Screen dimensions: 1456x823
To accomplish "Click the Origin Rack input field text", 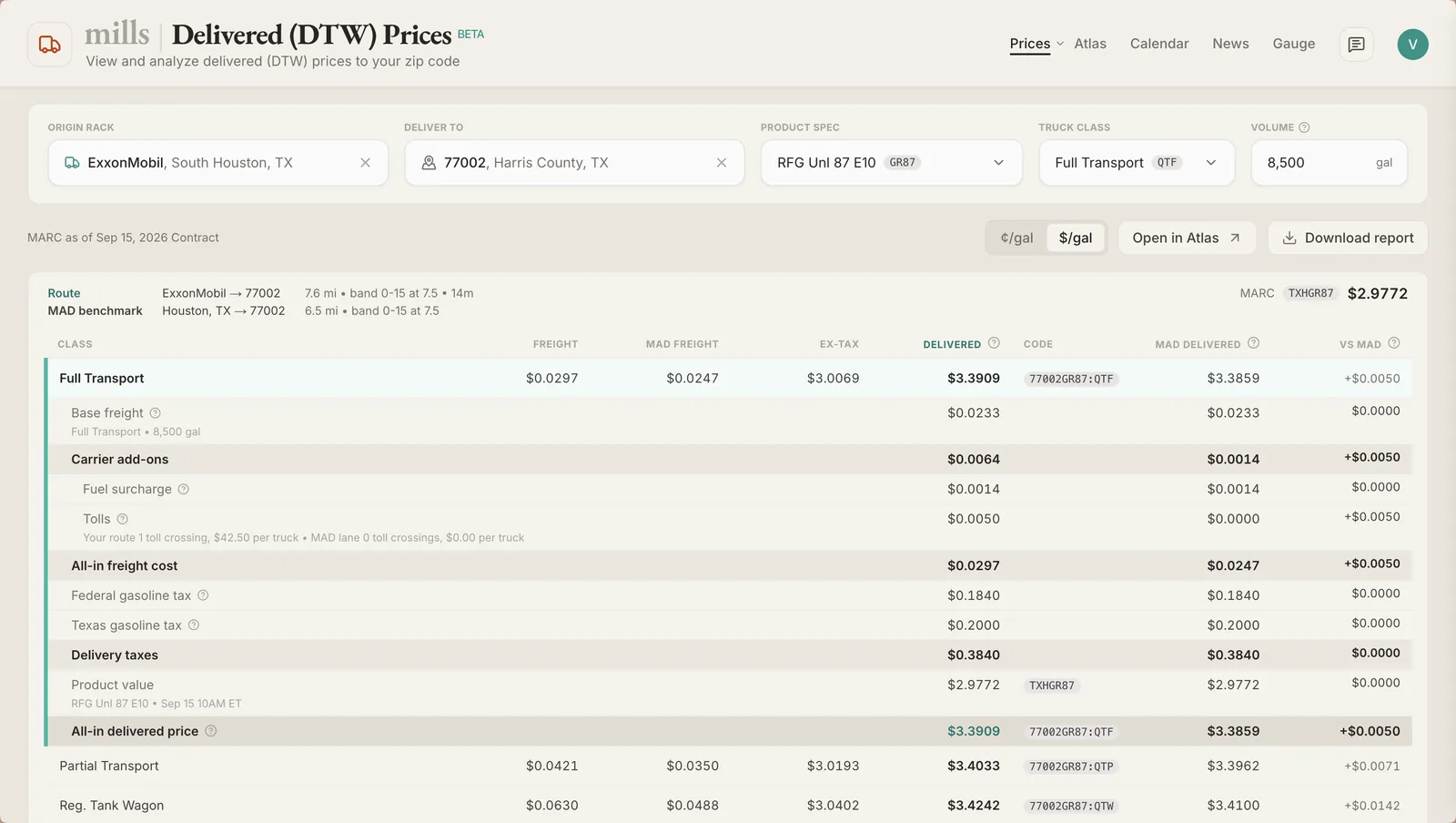I will click(x=190, y=163).
